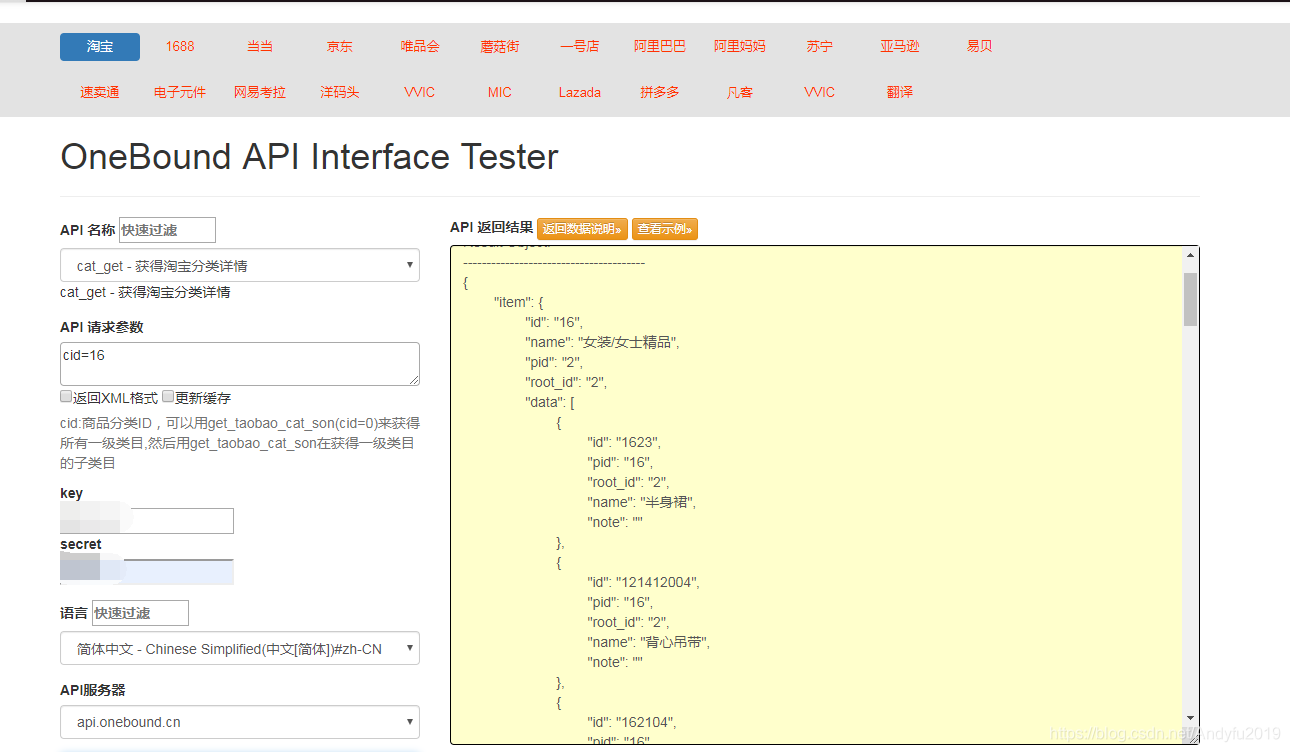Click the "name": "半身裙" line
The image size is (1290, 752).
coord(641,502)
